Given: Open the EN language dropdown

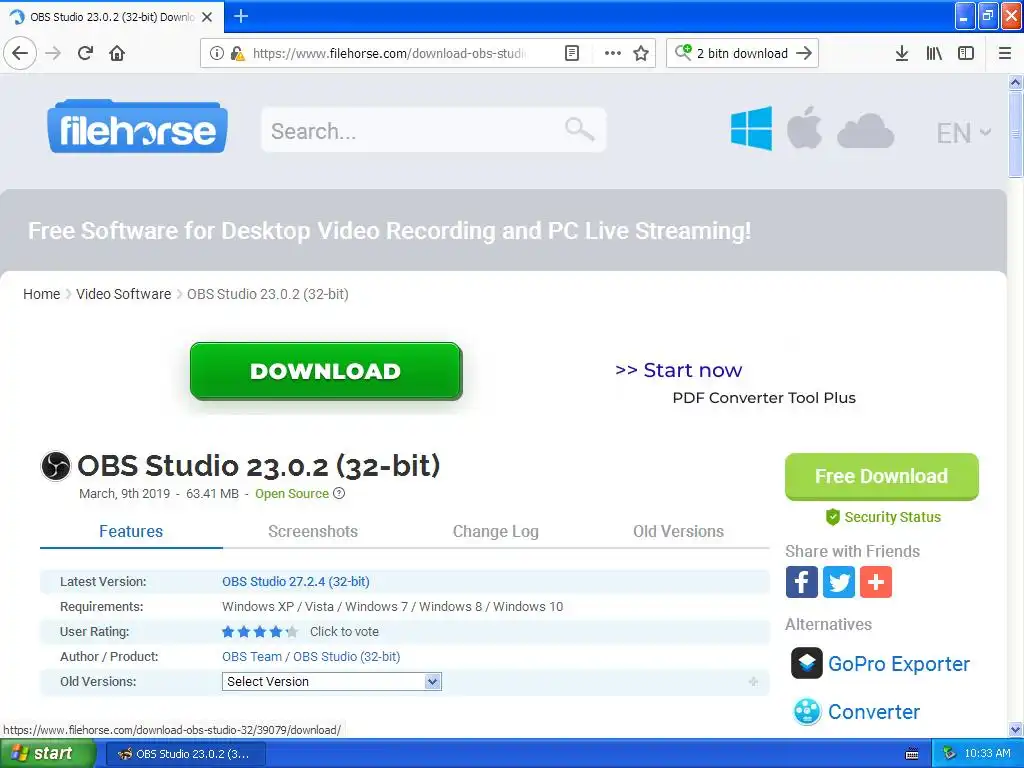Looking at the screenshot, I should coord(964,133).
